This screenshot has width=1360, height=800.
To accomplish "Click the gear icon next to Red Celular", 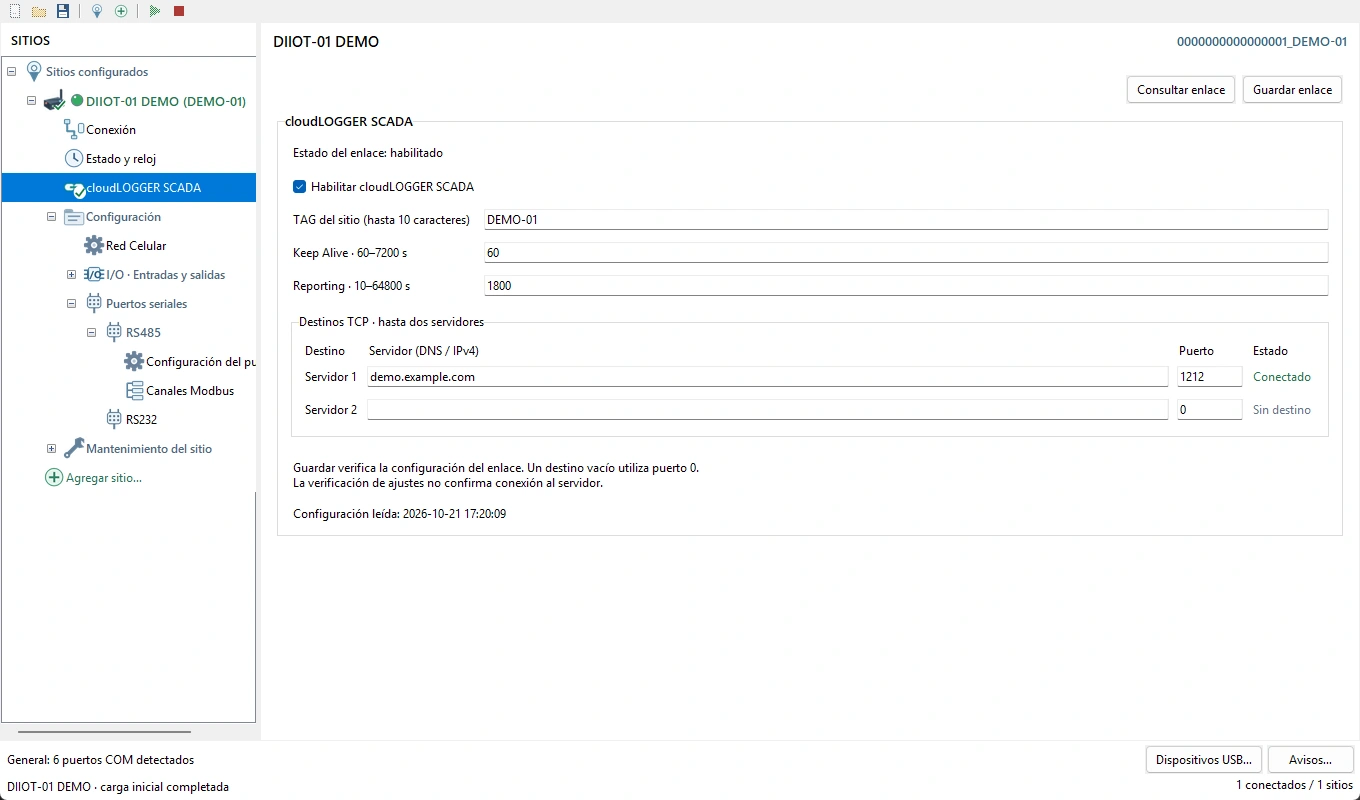I will 94,245.
